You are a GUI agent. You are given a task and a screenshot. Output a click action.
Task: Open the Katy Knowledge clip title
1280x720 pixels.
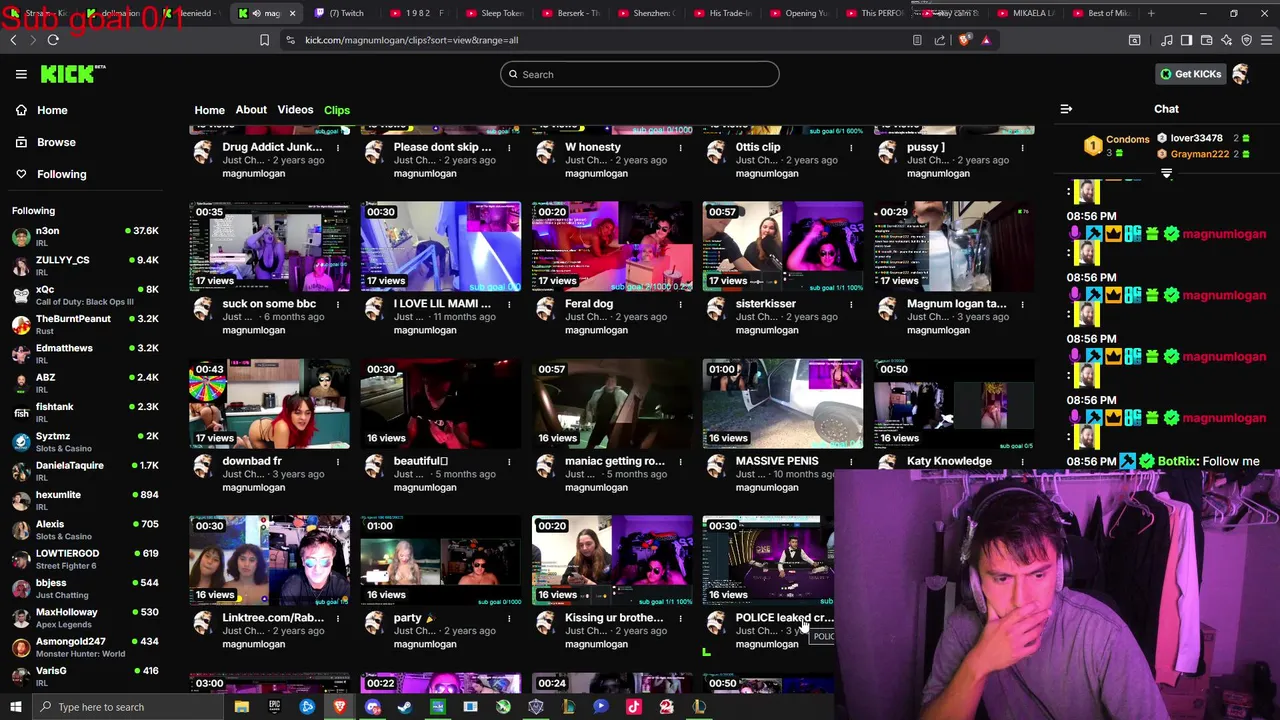pos(949,461)
